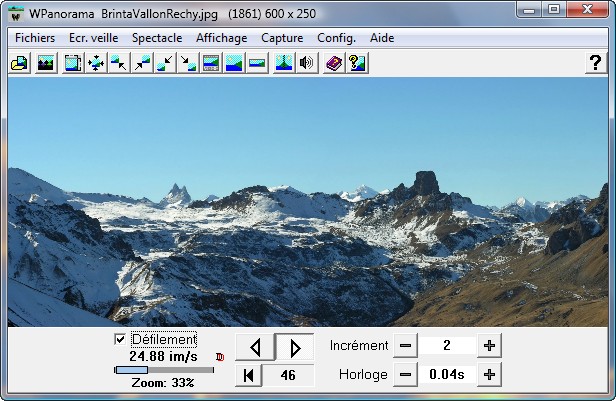The image size is (616, 401).
Task: Open the Spectacle menu
Action: (x=157, y=38)
